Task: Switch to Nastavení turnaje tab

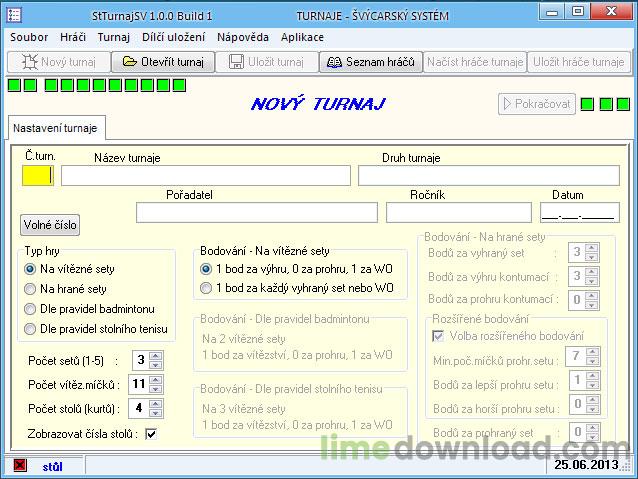Action: (55, 129)
